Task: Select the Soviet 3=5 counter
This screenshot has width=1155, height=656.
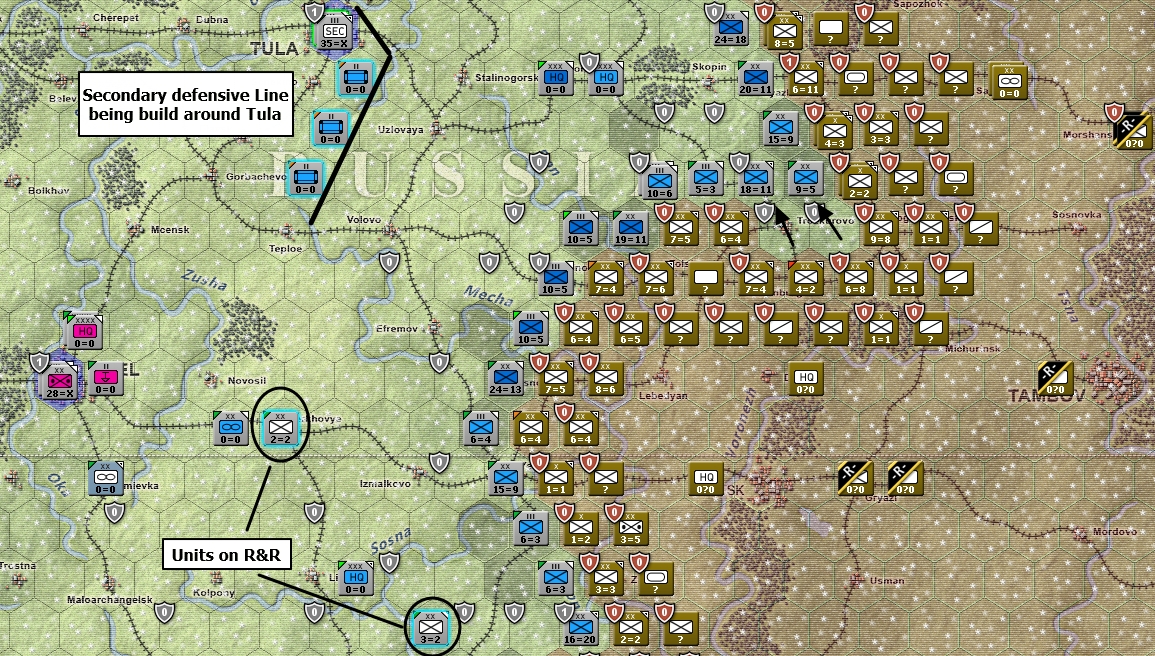Action: tap(631, 529)
